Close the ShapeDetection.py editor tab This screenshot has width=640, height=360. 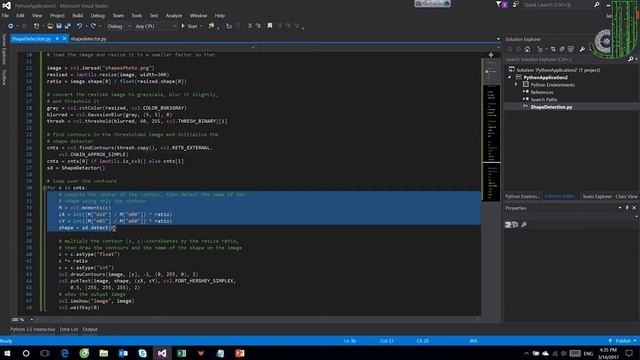[64, 38]
